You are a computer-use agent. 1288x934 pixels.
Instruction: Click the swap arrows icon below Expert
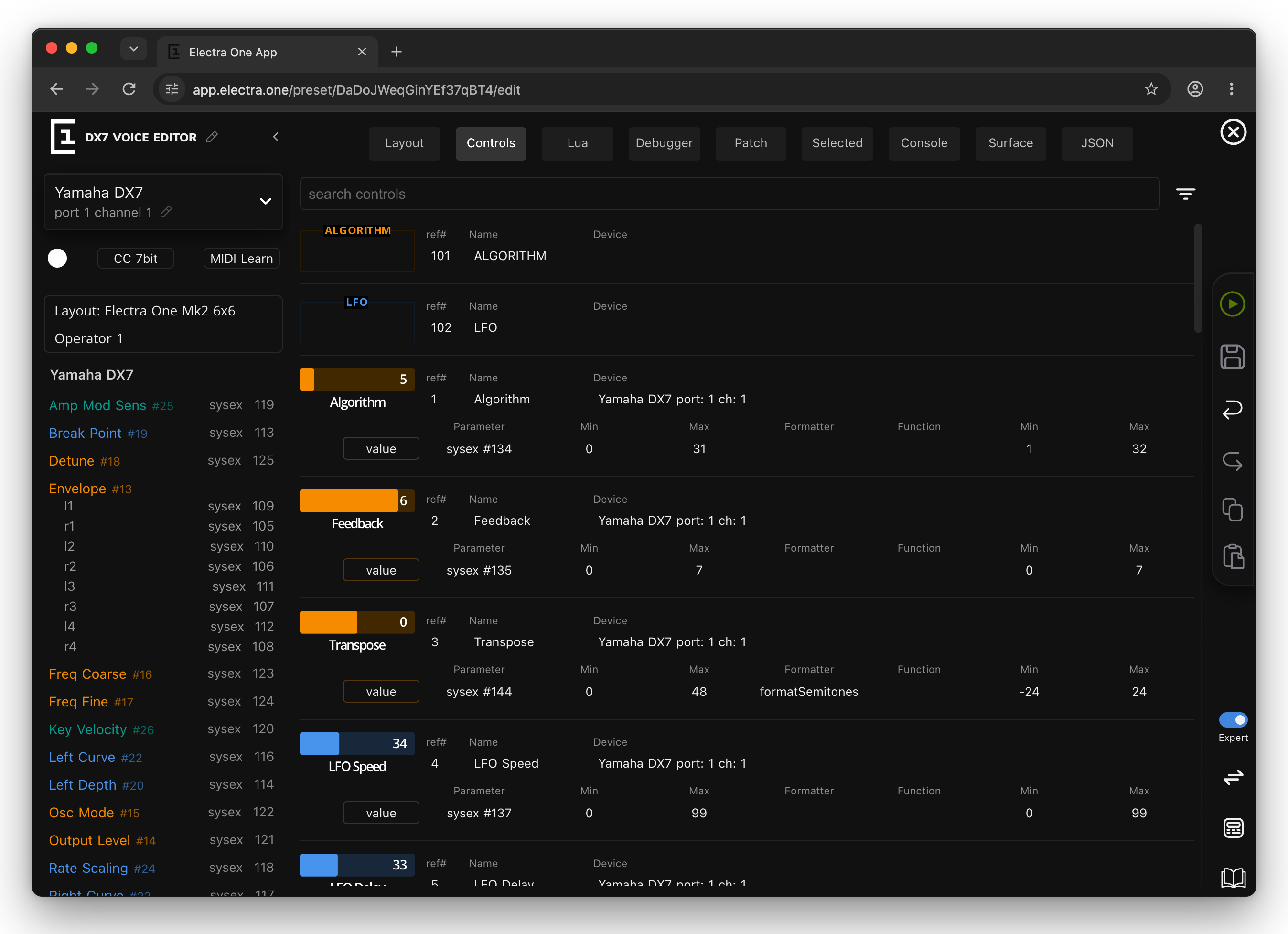pos(1233,777)
